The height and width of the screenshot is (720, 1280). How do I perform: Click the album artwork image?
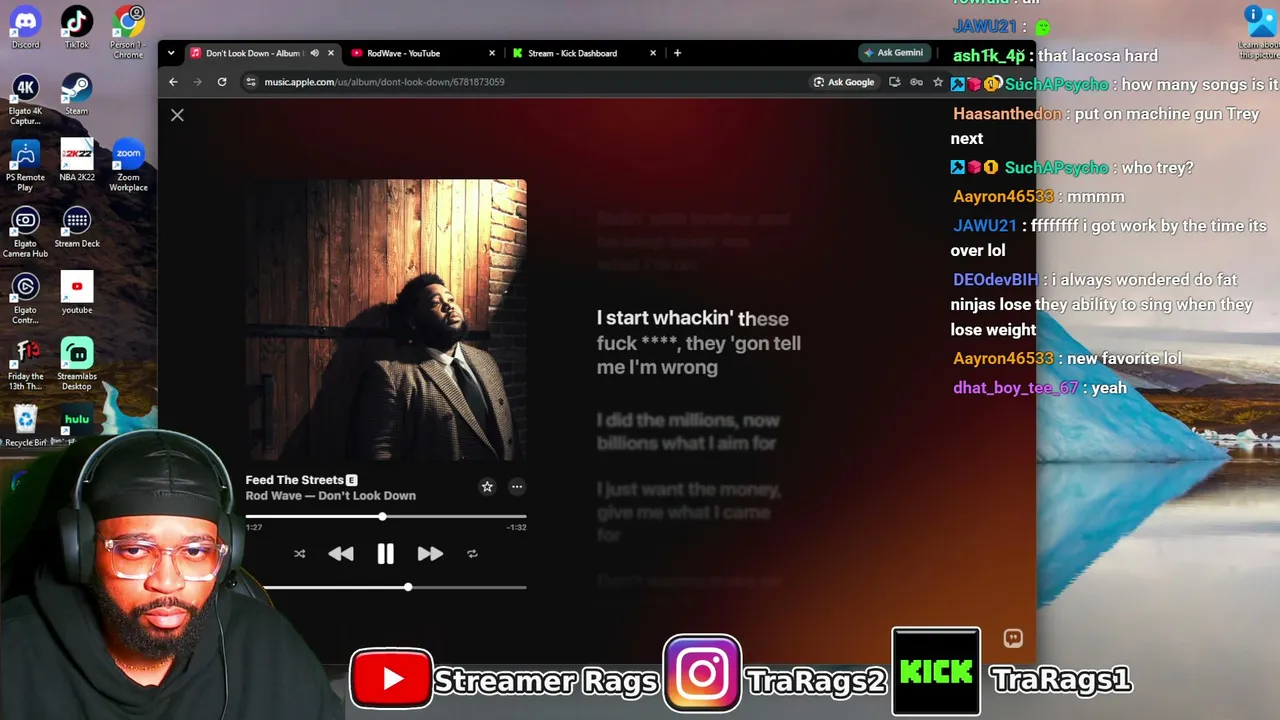[386, 320]
